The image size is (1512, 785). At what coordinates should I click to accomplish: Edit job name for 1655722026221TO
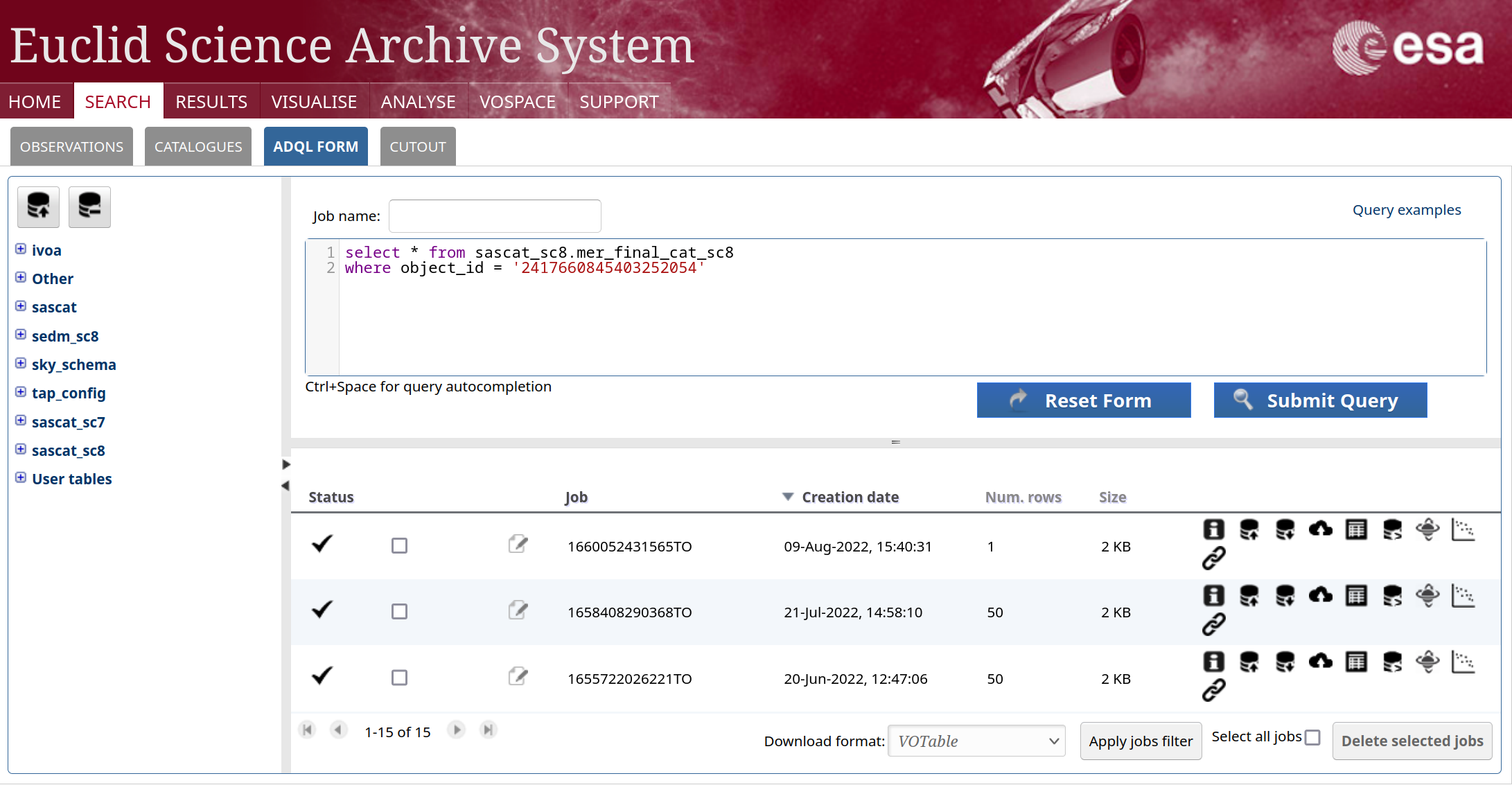coord(518,676)
